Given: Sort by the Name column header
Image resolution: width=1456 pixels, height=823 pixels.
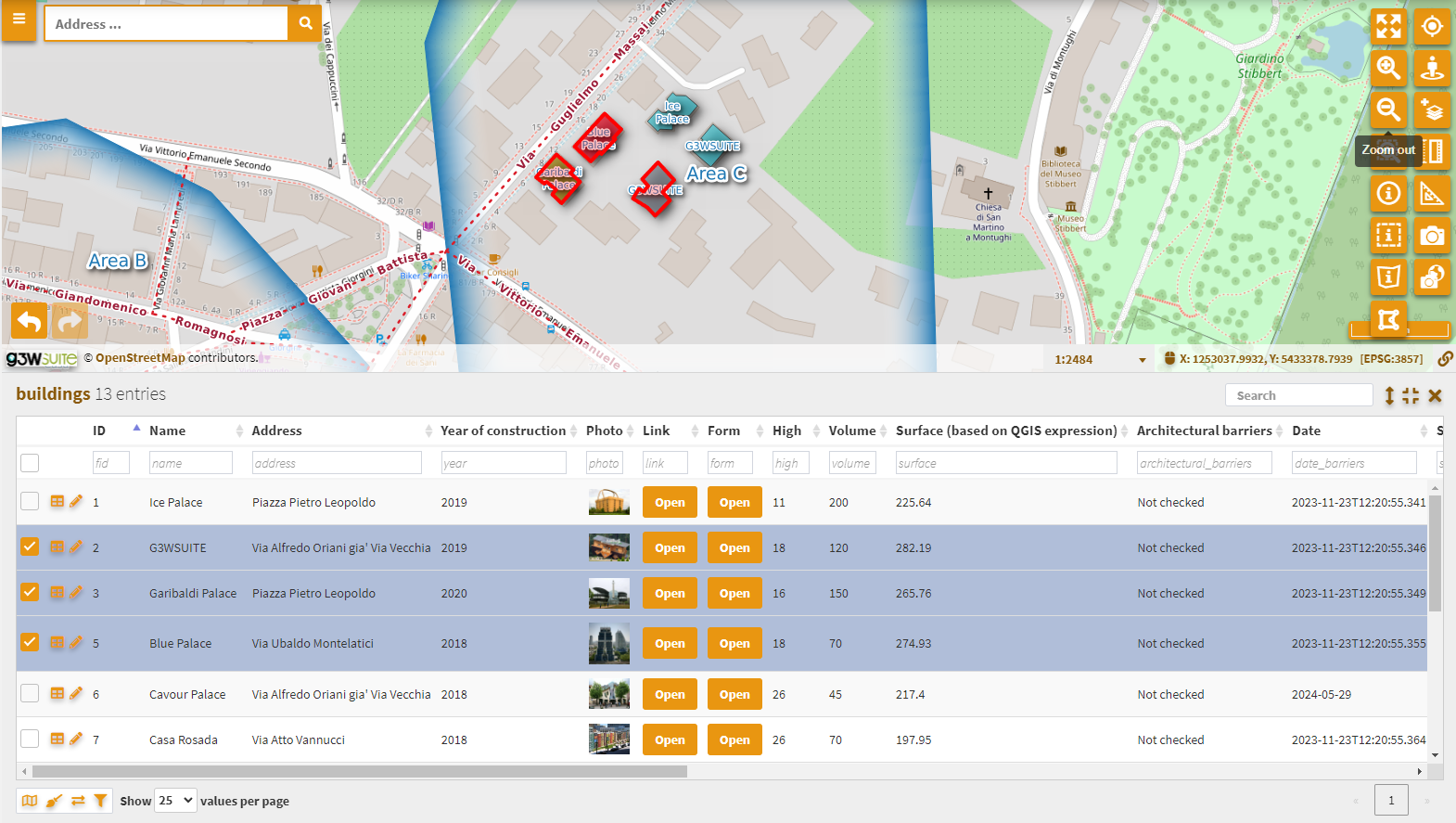Looking at the screenshot, I should [167, 431].
